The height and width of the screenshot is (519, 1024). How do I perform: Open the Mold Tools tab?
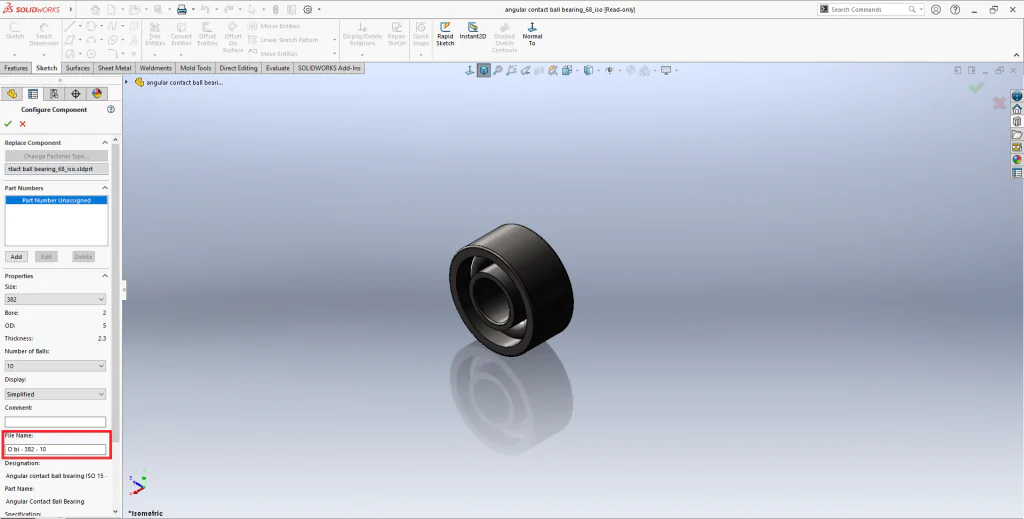[195, 68]
